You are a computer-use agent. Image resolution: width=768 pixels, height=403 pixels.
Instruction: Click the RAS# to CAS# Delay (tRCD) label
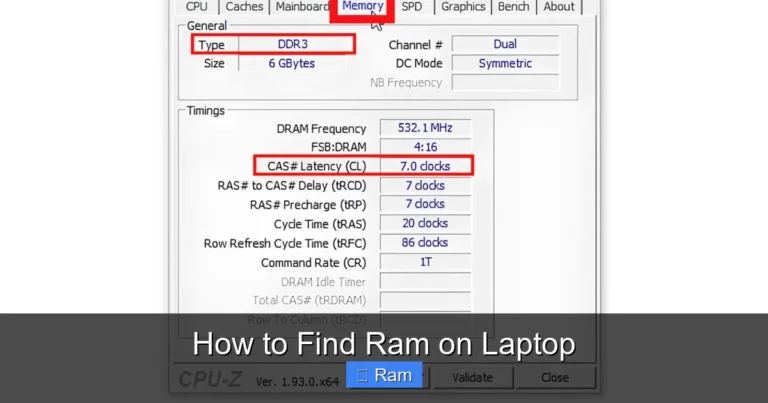pyautogui.click(x=292, y=186)
